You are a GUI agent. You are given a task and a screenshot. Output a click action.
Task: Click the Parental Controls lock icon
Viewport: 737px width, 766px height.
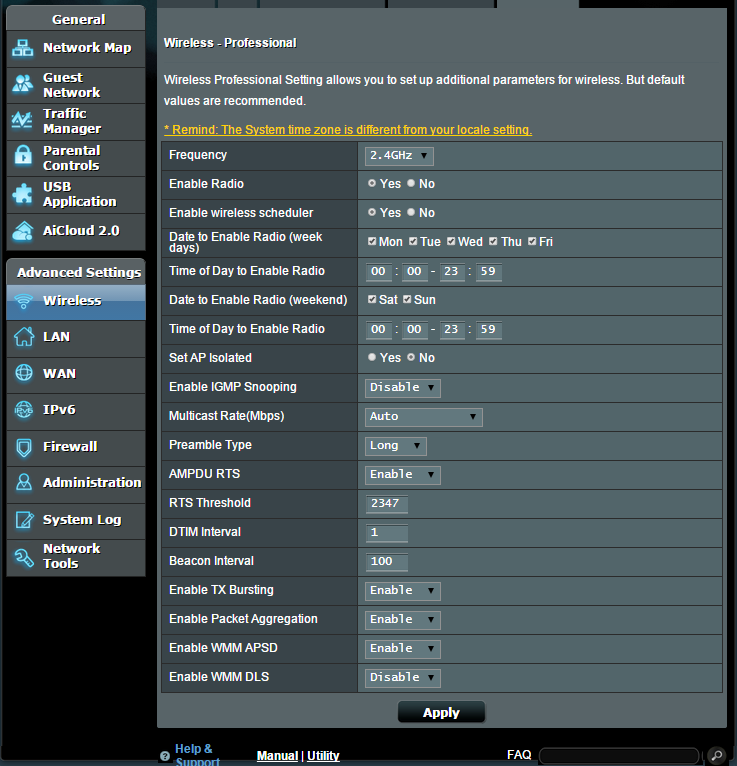[x=23, y=156]
